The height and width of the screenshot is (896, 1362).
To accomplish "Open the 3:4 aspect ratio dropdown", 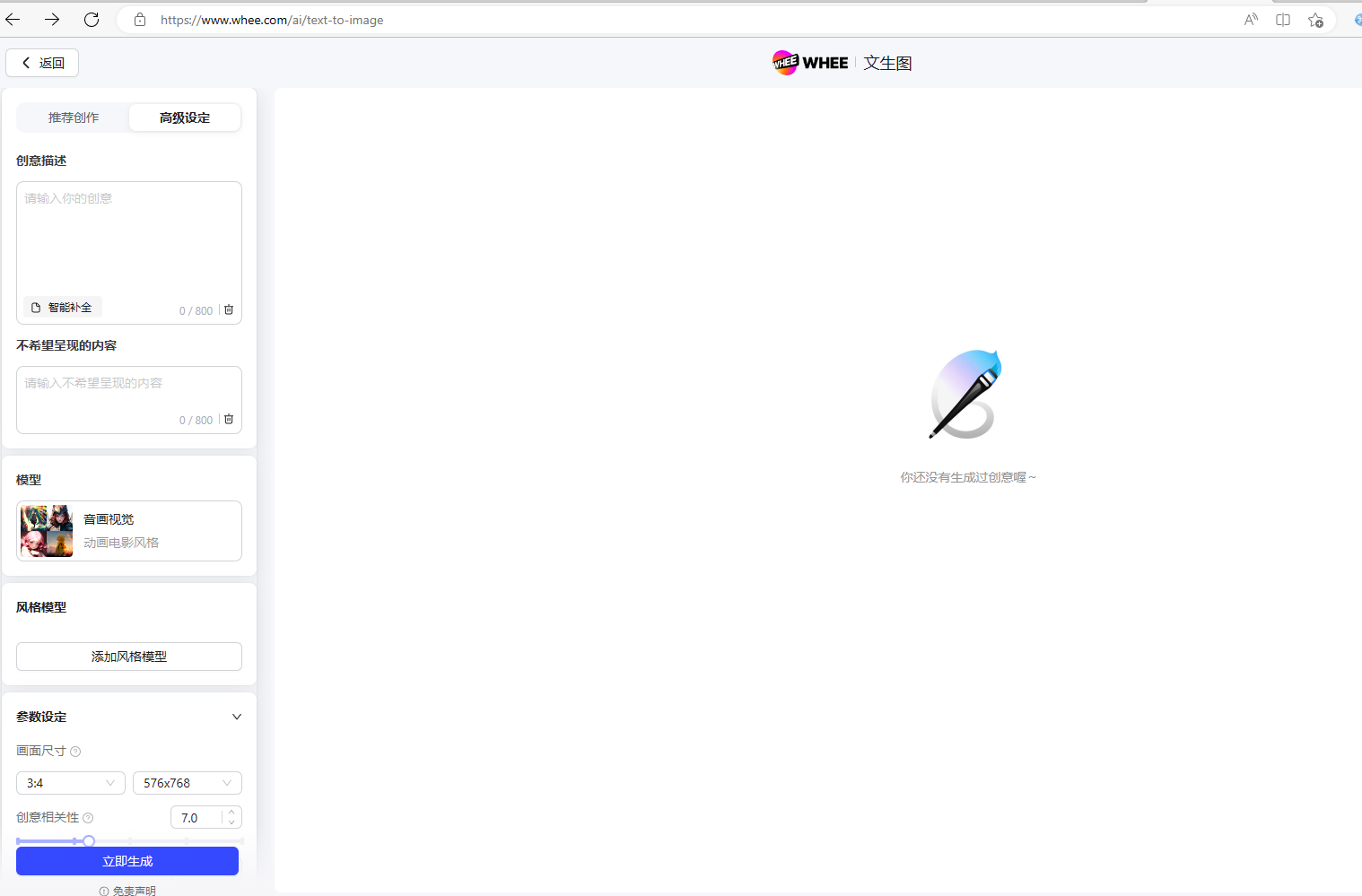I will point(71,783).
